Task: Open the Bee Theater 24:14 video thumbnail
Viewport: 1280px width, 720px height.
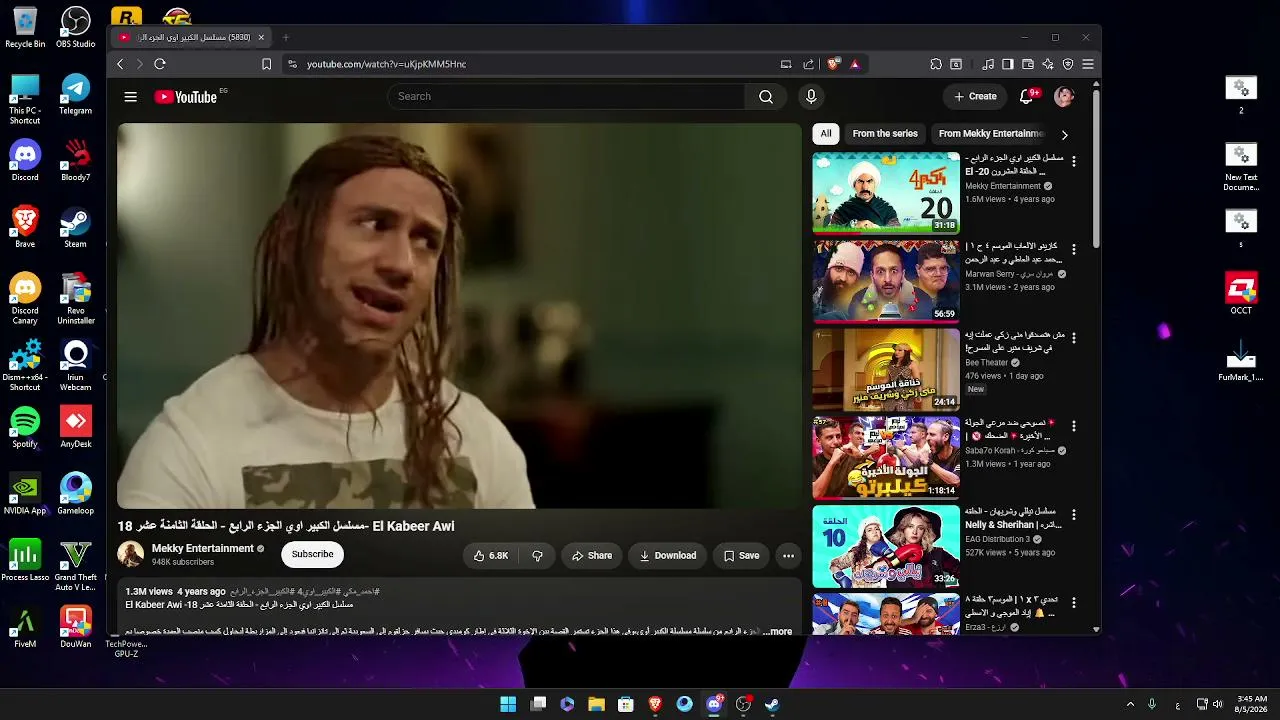Action: coord(886,369)
